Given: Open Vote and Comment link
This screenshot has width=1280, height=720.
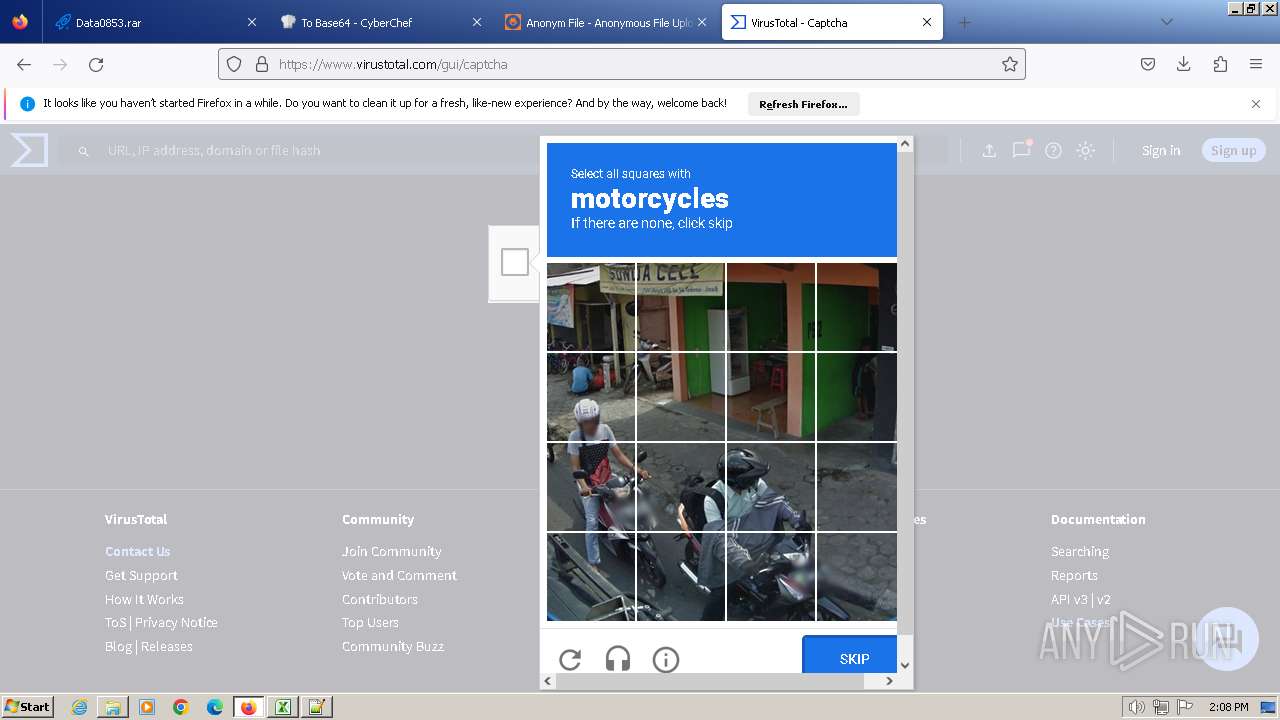Looking at the screenshot, I should [x=399, y=575].
